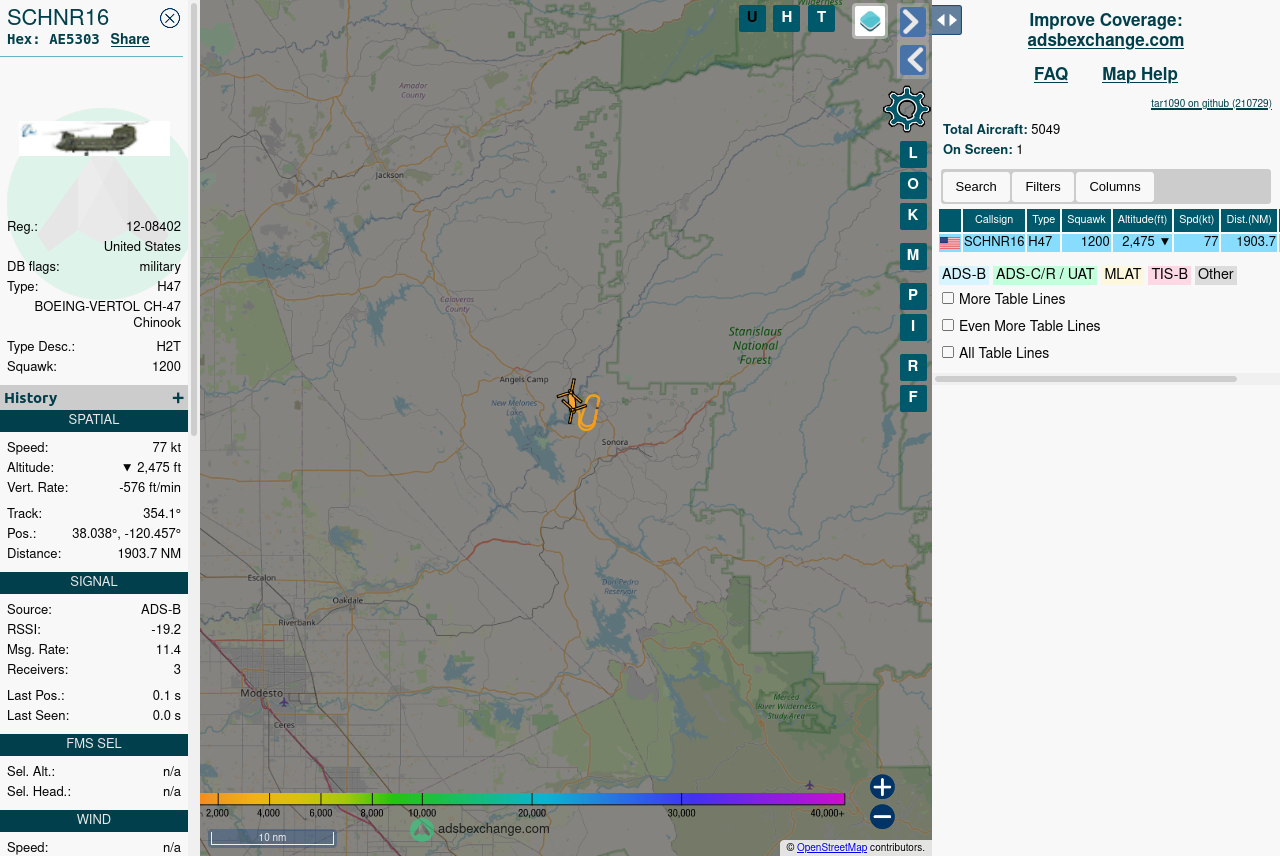Toggle the T map button
The width and height of the screenshot is (1280, 856).
click(821, 18)
